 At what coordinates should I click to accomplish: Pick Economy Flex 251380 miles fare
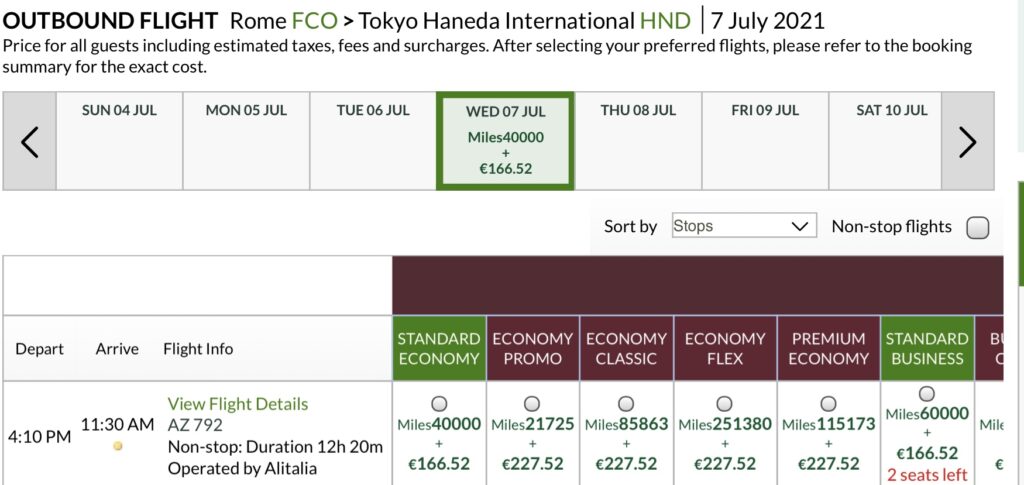[x=724, y=403]
